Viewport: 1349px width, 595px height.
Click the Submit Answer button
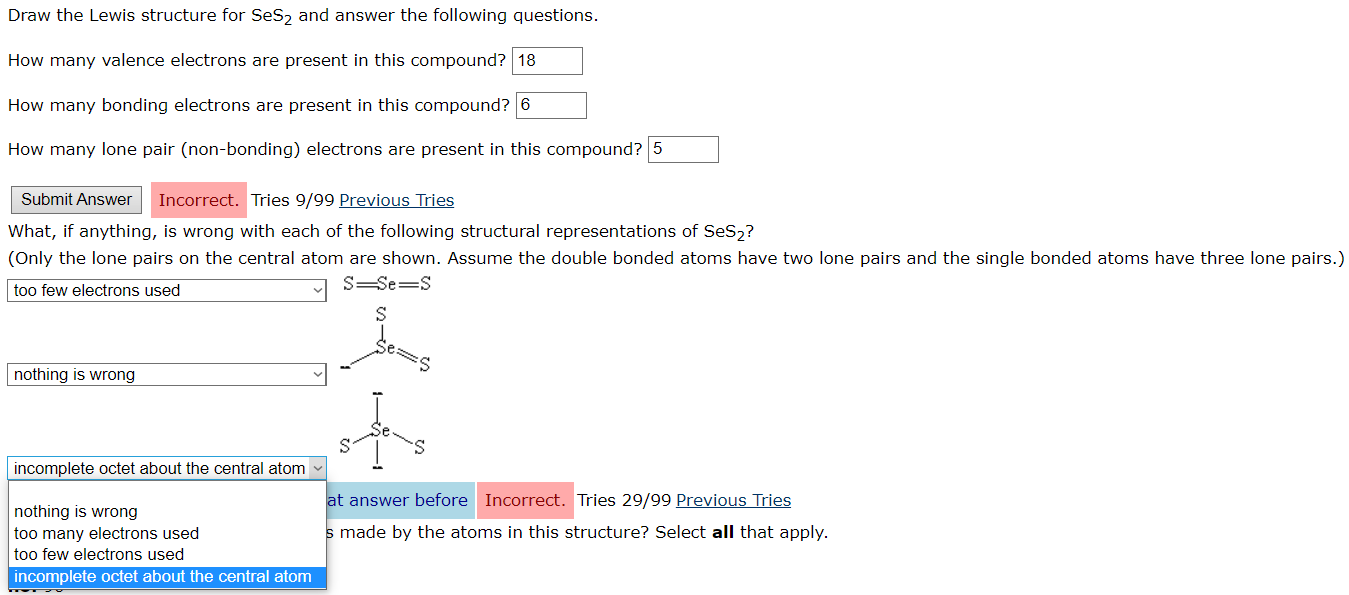[x=75, y=199]
